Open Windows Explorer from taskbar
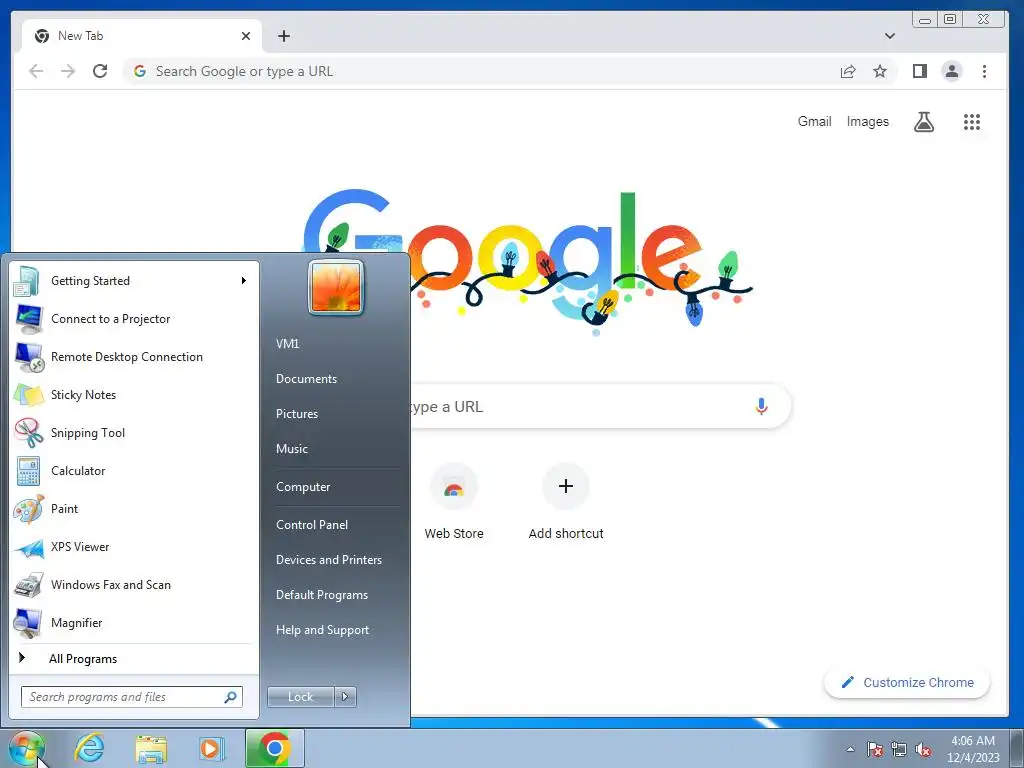The width and height of the screenshot is (1024, 768). coord(151,749)
